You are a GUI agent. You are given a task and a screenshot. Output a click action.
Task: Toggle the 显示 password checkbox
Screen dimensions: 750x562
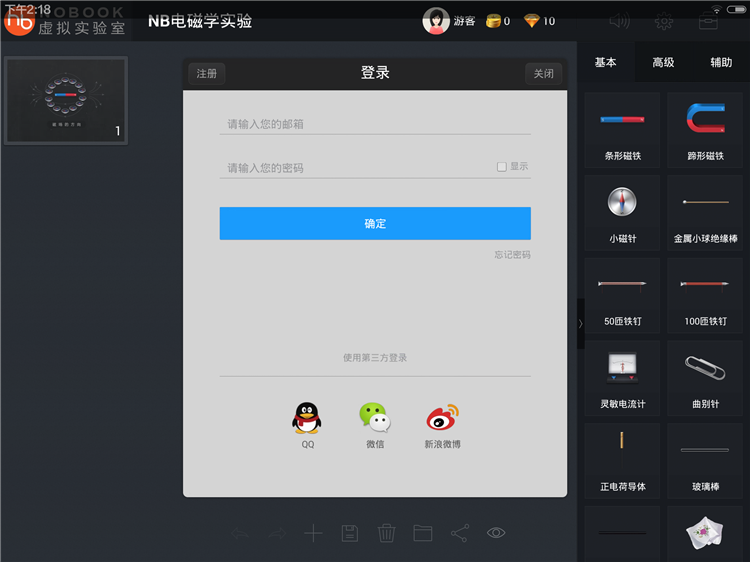coord(501,166)
